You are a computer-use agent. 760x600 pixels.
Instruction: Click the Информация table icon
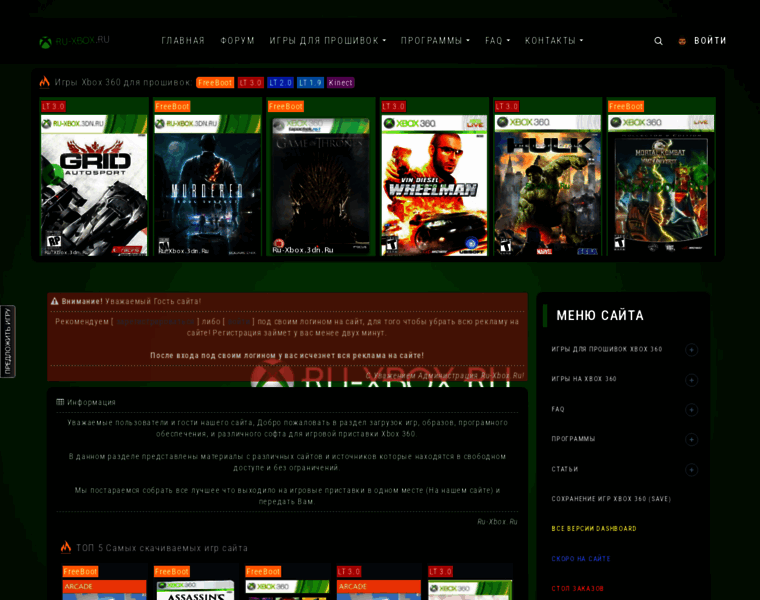[x=60, y=402]
